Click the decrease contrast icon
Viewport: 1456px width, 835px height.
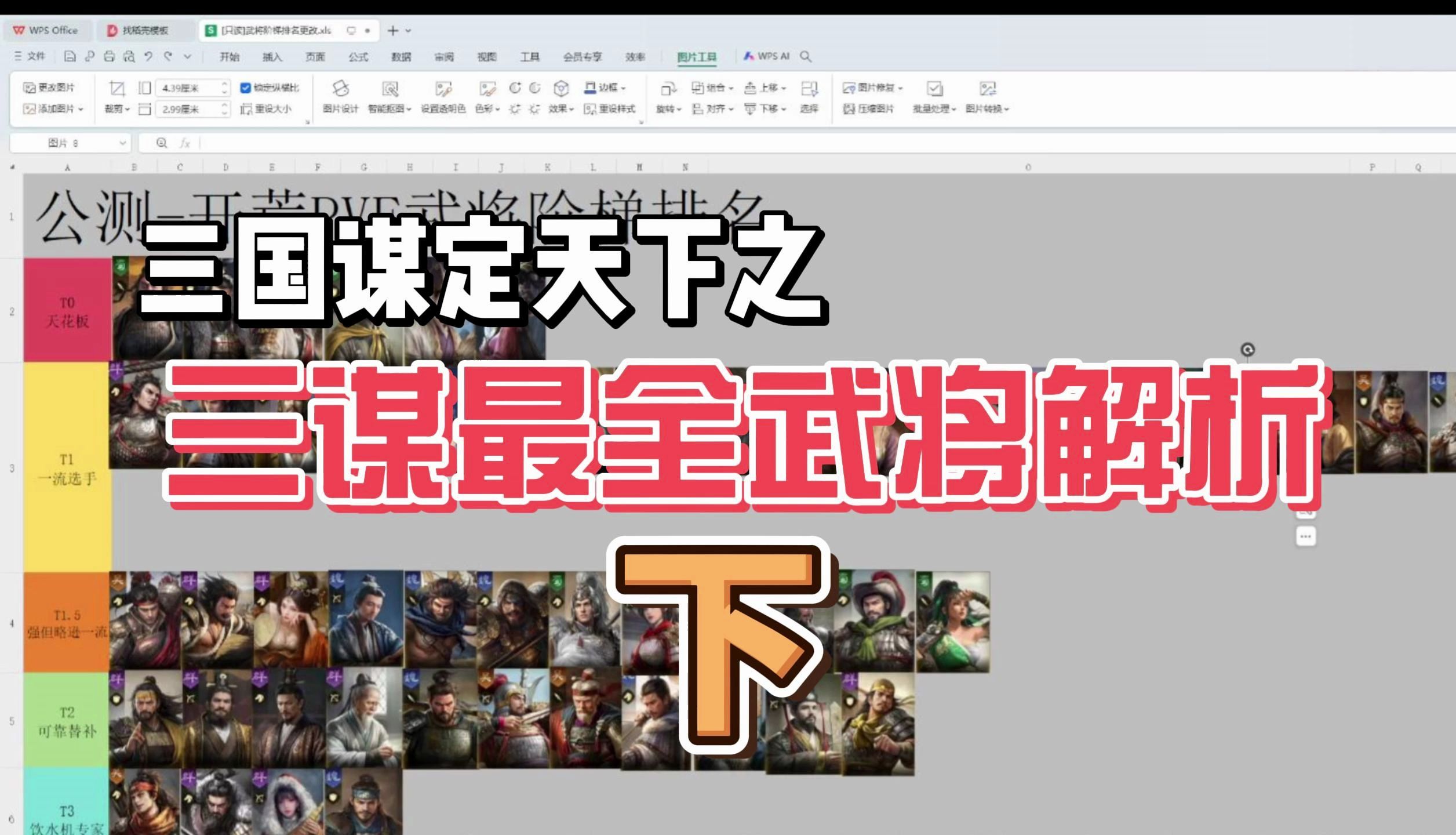[534, 88]
